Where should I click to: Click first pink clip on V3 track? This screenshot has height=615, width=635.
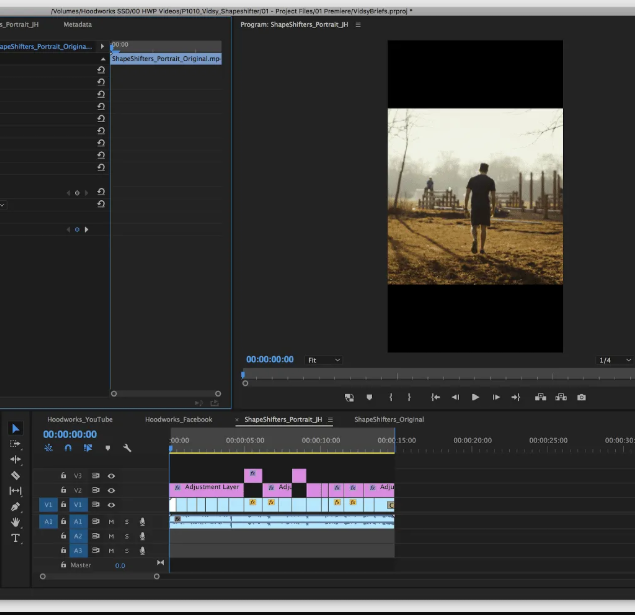point(253,475)
